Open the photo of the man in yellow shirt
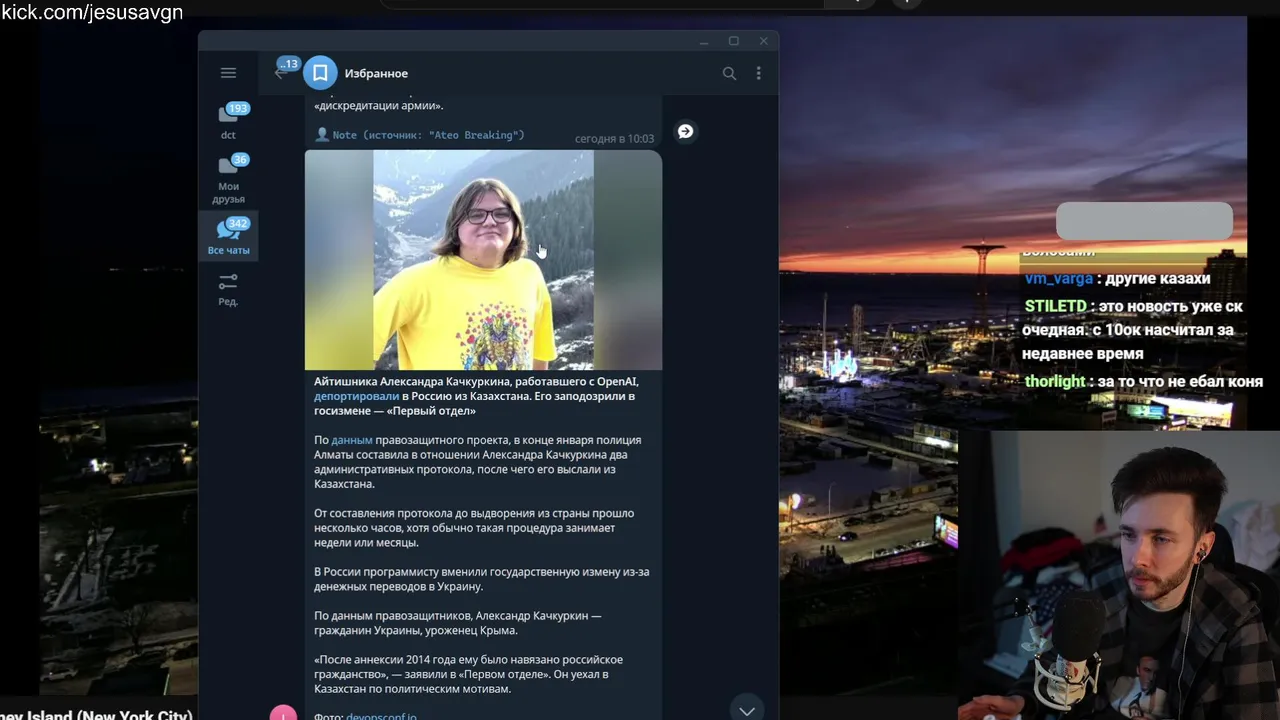 (x=483, y=260)
